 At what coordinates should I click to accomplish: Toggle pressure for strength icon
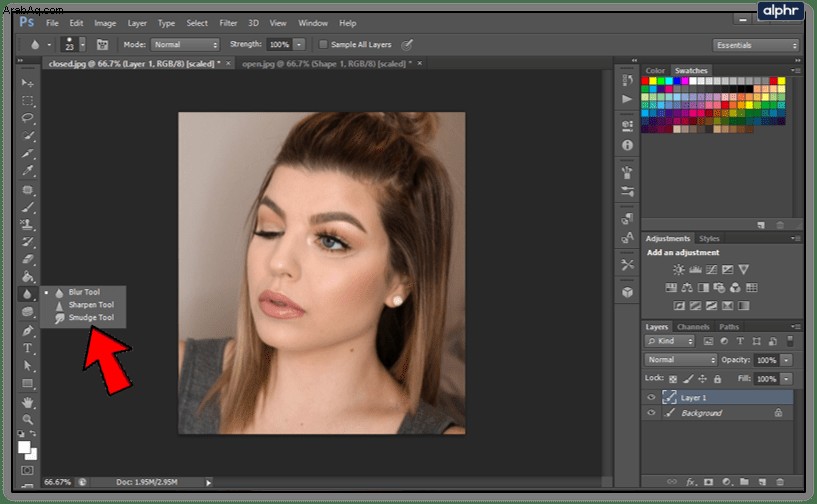click(407, 45)
